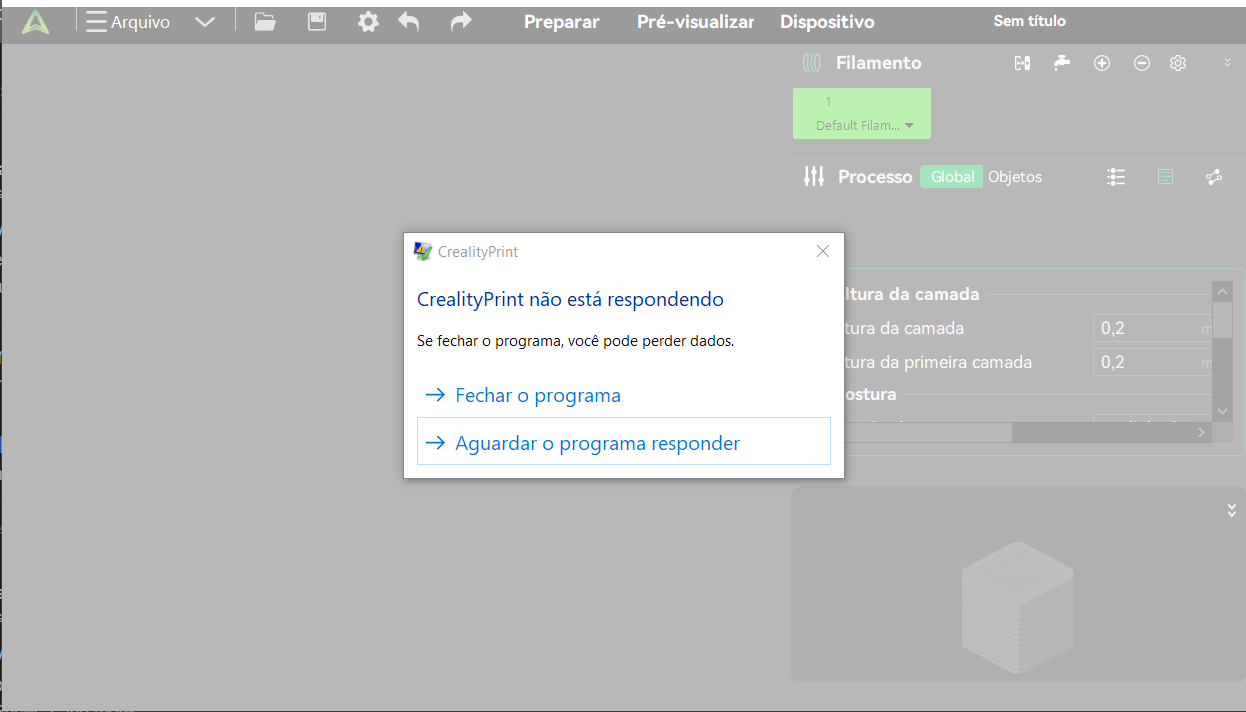The height and width of the screenshot is (712, 1246).
Task: Click the settings scrollbar down arrow
Action: [1223, 411]
